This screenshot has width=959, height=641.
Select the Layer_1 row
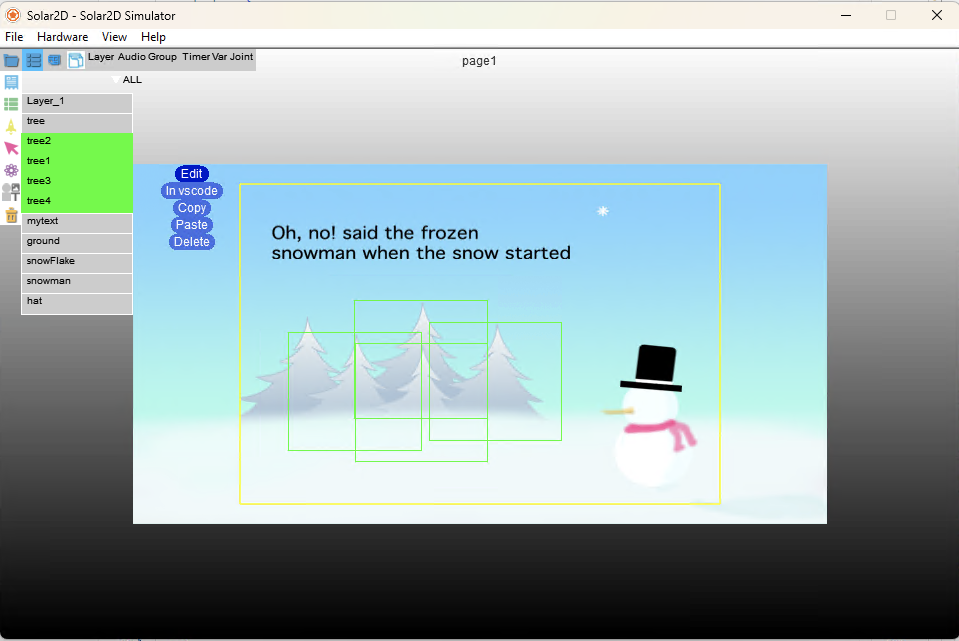click(77, 103)
